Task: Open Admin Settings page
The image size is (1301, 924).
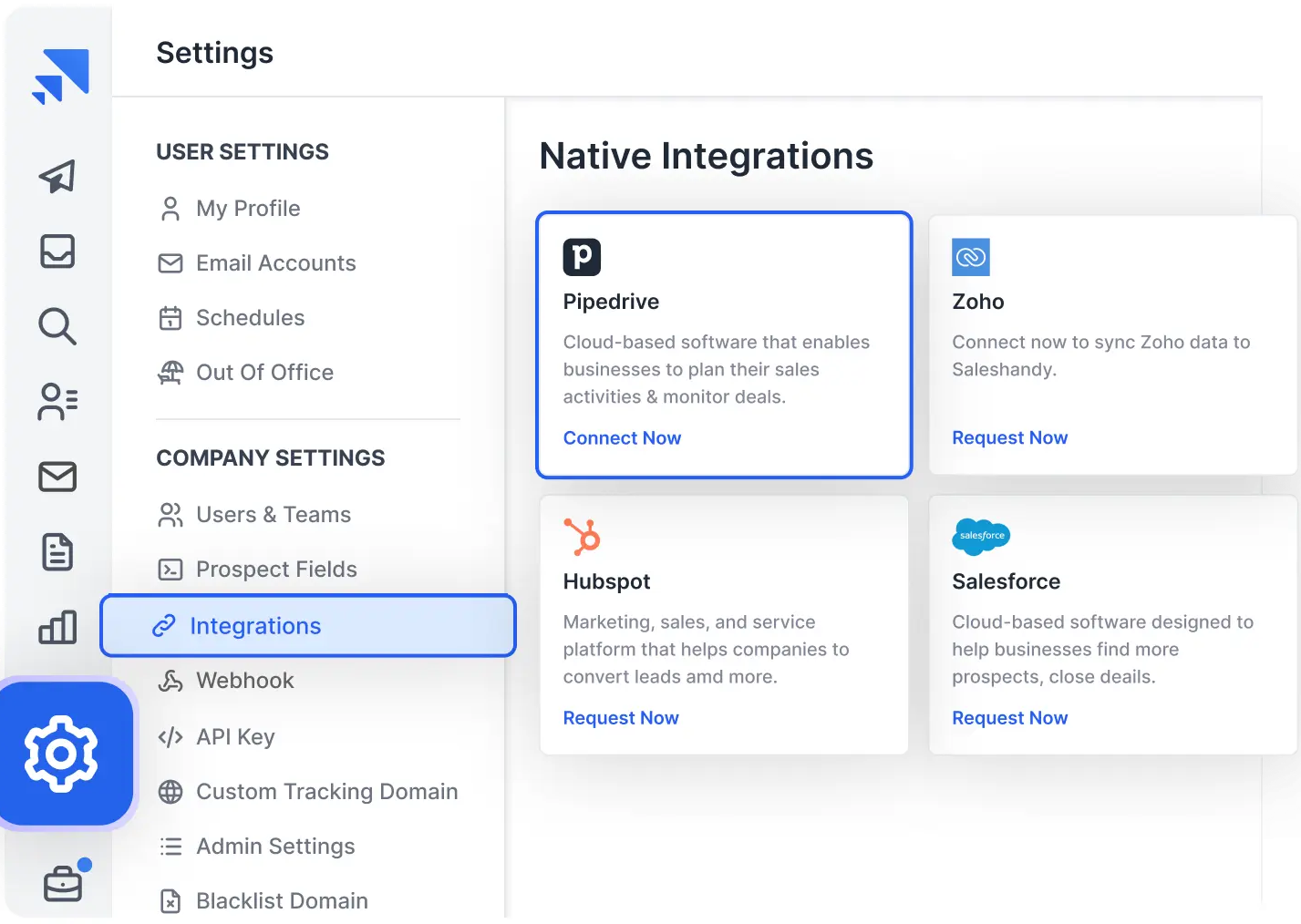Action: pyautogui.click(x=275, y=847)
